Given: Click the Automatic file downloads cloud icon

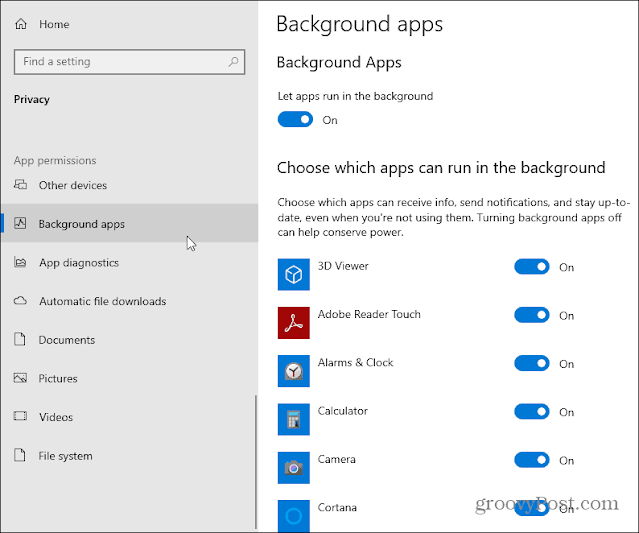Looking at the screenshot, I should click(x=20, y=301).
